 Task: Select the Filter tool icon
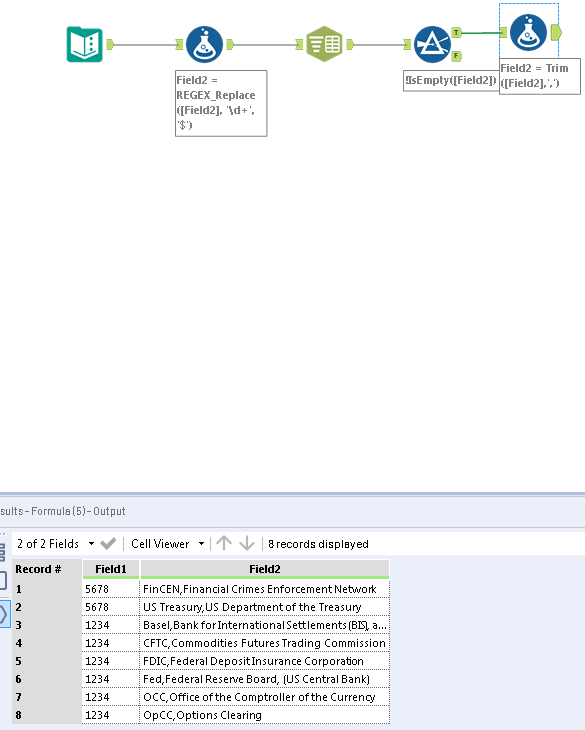coord(432,44)
